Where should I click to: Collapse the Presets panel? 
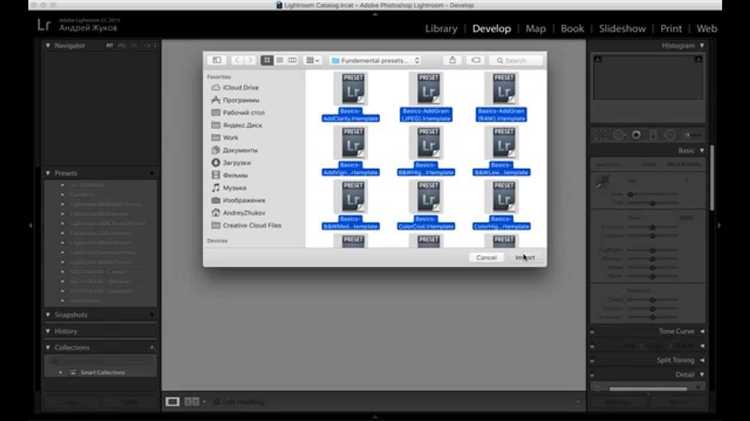coord(48,173)
